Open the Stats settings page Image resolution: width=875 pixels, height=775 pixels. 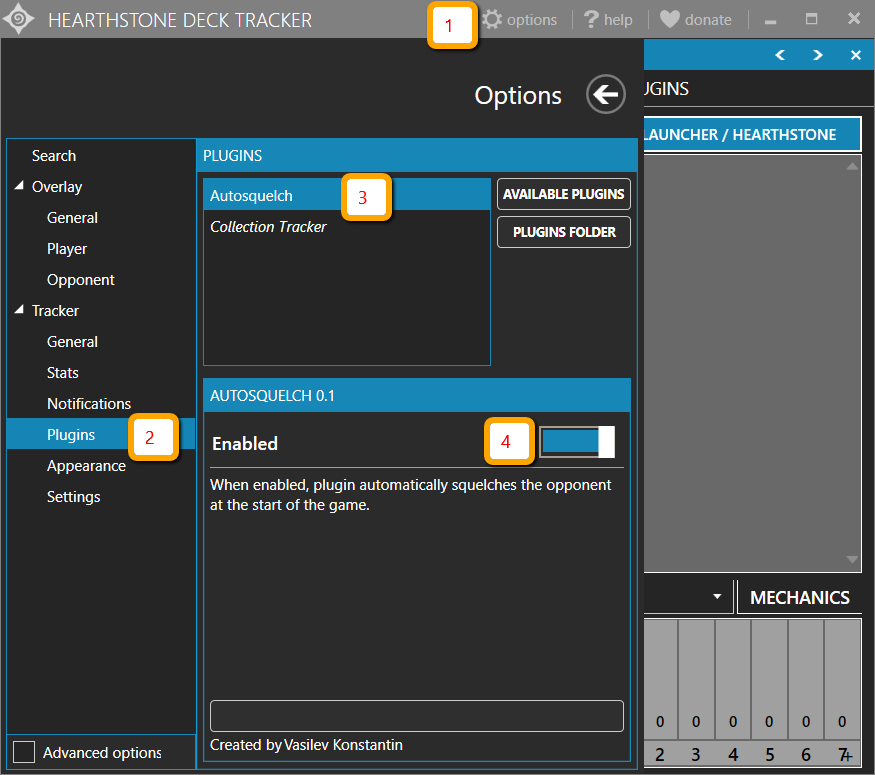tap(62, 373)
